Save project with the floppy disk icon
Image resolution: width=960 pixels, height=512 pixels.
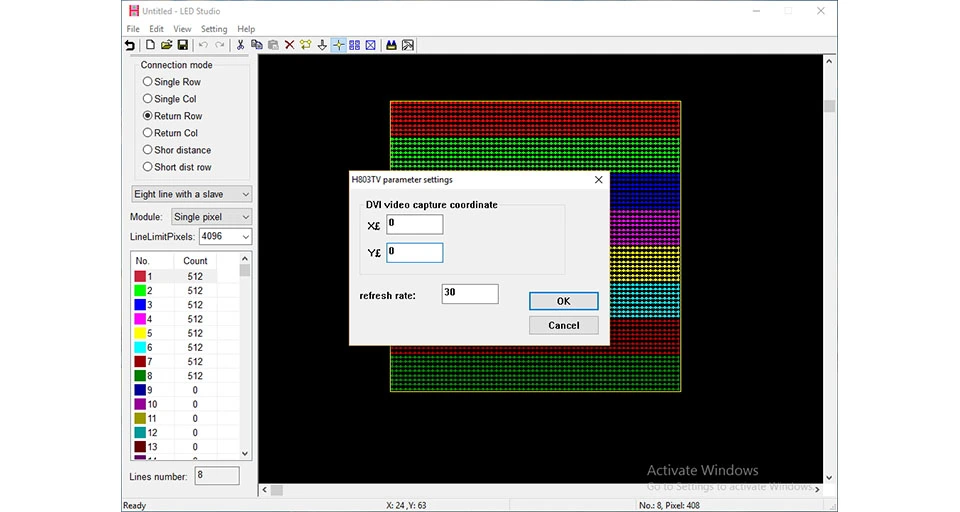point(182,45)
